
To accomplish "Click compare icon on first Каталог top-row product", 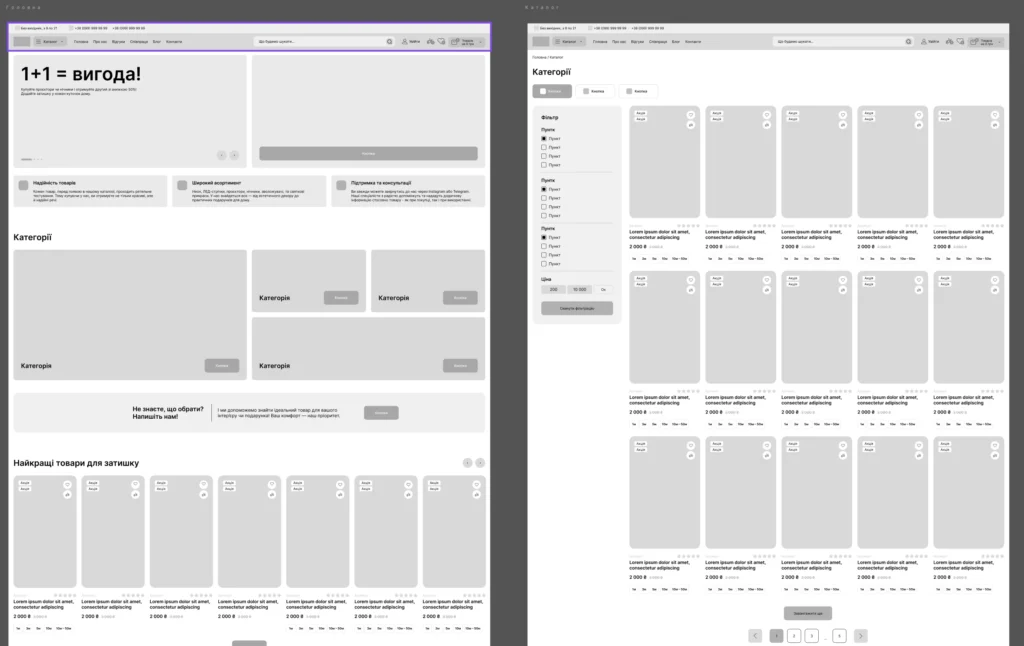I will click(x=691, y=125).
